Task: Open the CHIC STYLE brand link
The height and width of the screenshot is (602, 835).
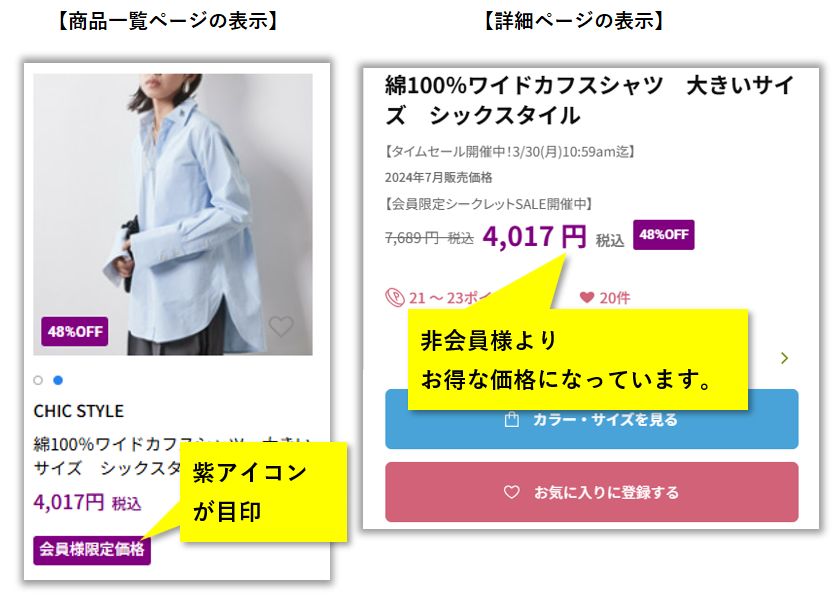Action: click(x=78, y=411)
